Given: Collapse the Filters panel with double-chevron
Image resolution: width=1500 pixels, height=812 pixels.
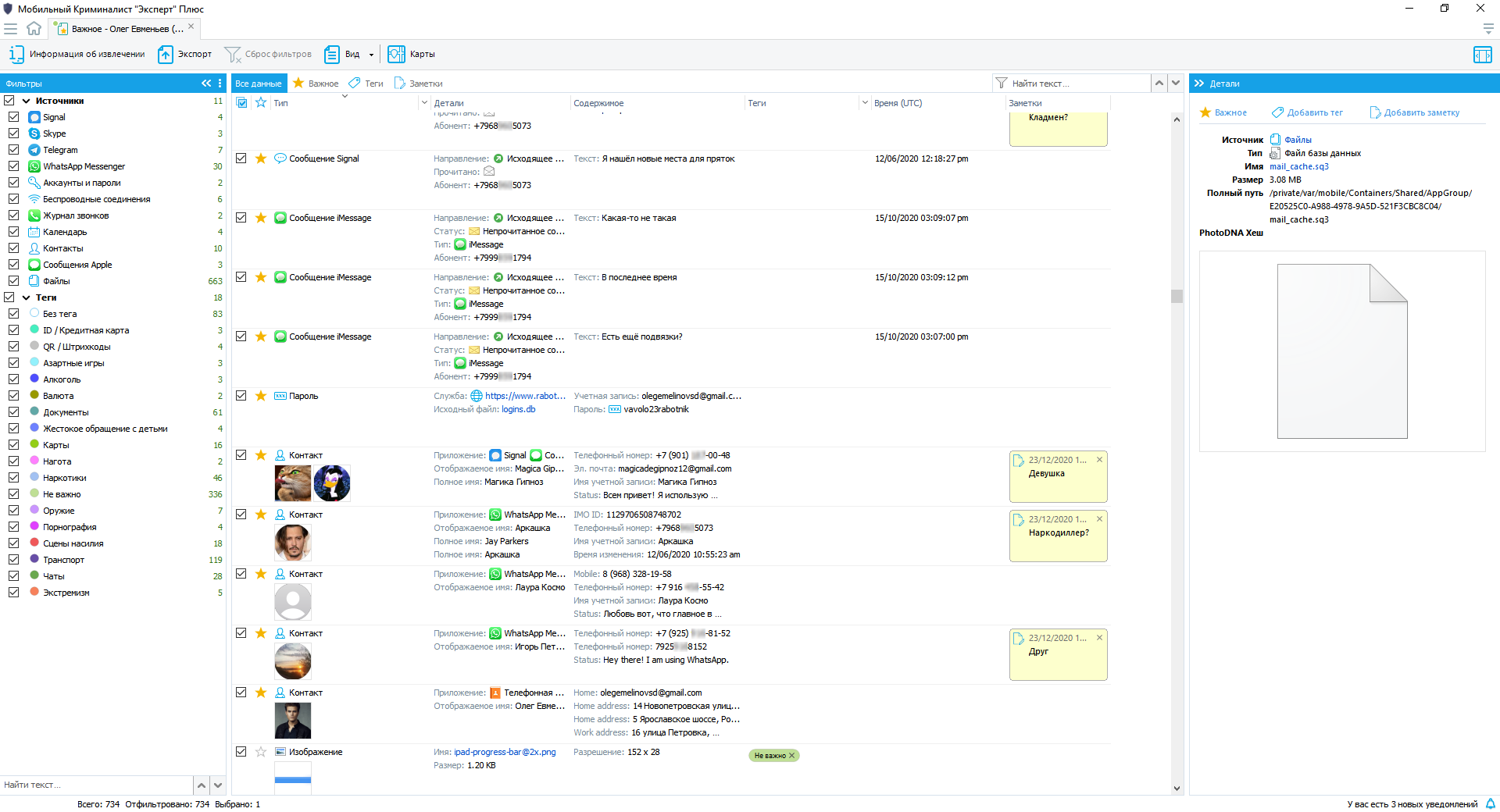Looking at the screenshot, I should 206,84.
